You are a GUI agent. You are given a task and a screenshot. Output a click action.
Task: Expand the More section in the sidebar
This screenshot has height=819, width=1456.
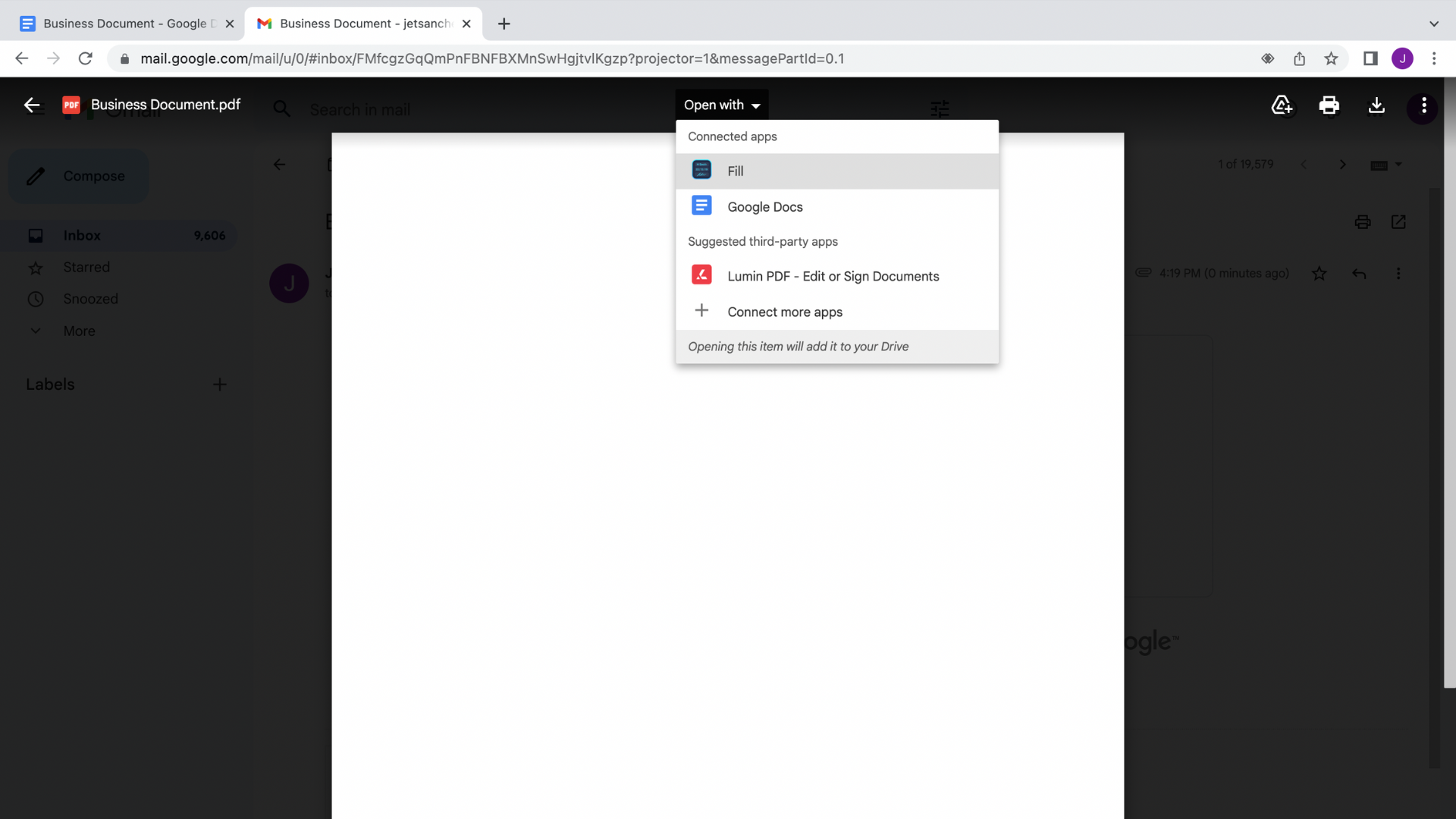point(79,331)
